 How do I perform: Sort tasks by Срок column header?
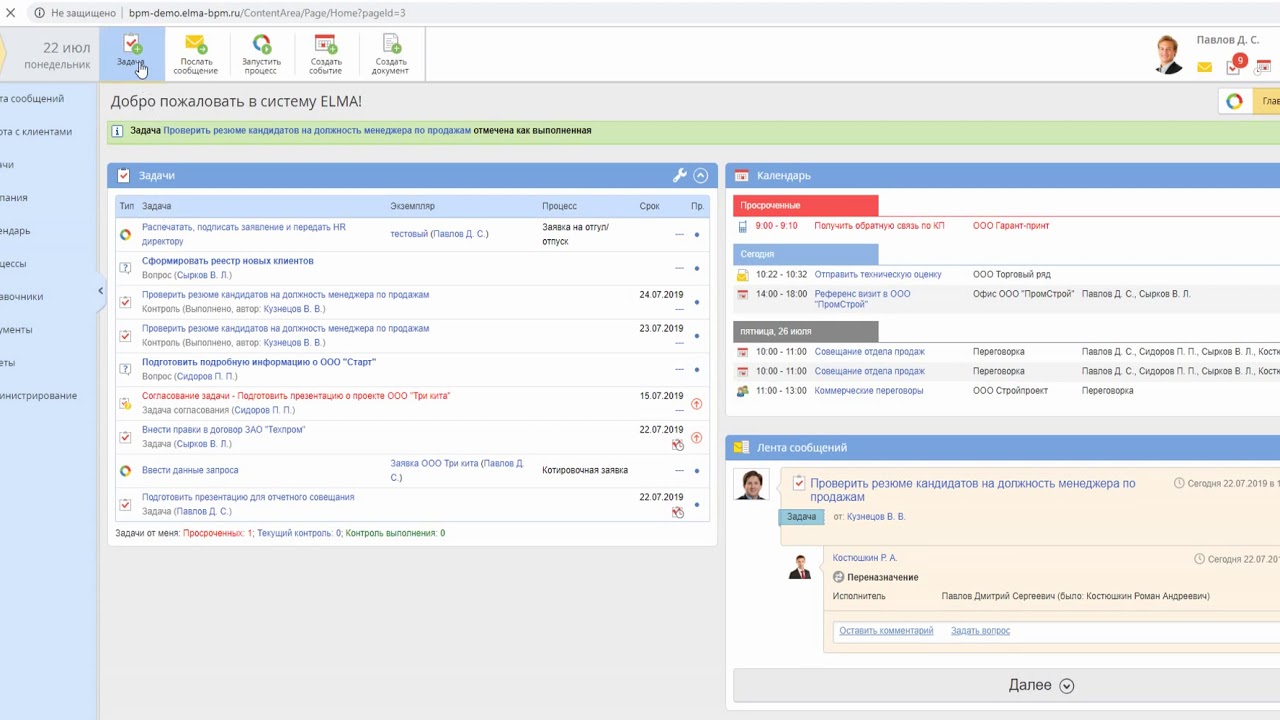pyautogui.click(x=650, y=206)
